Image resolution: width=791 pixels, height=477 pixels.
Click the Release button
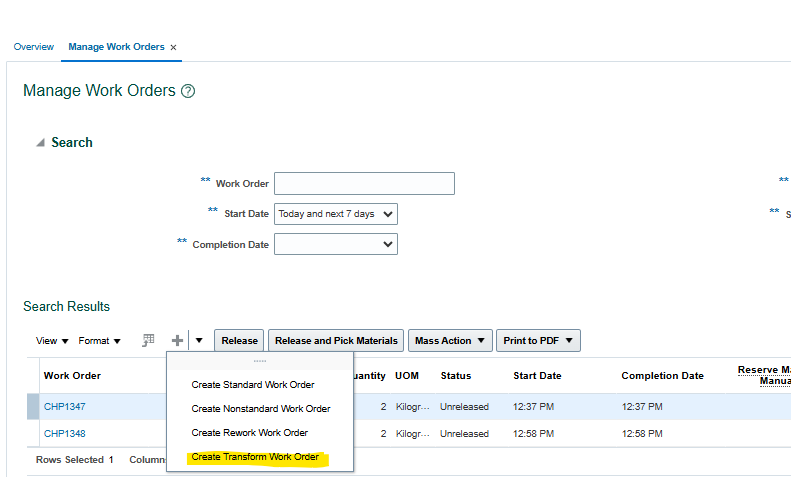click(239, 341)
